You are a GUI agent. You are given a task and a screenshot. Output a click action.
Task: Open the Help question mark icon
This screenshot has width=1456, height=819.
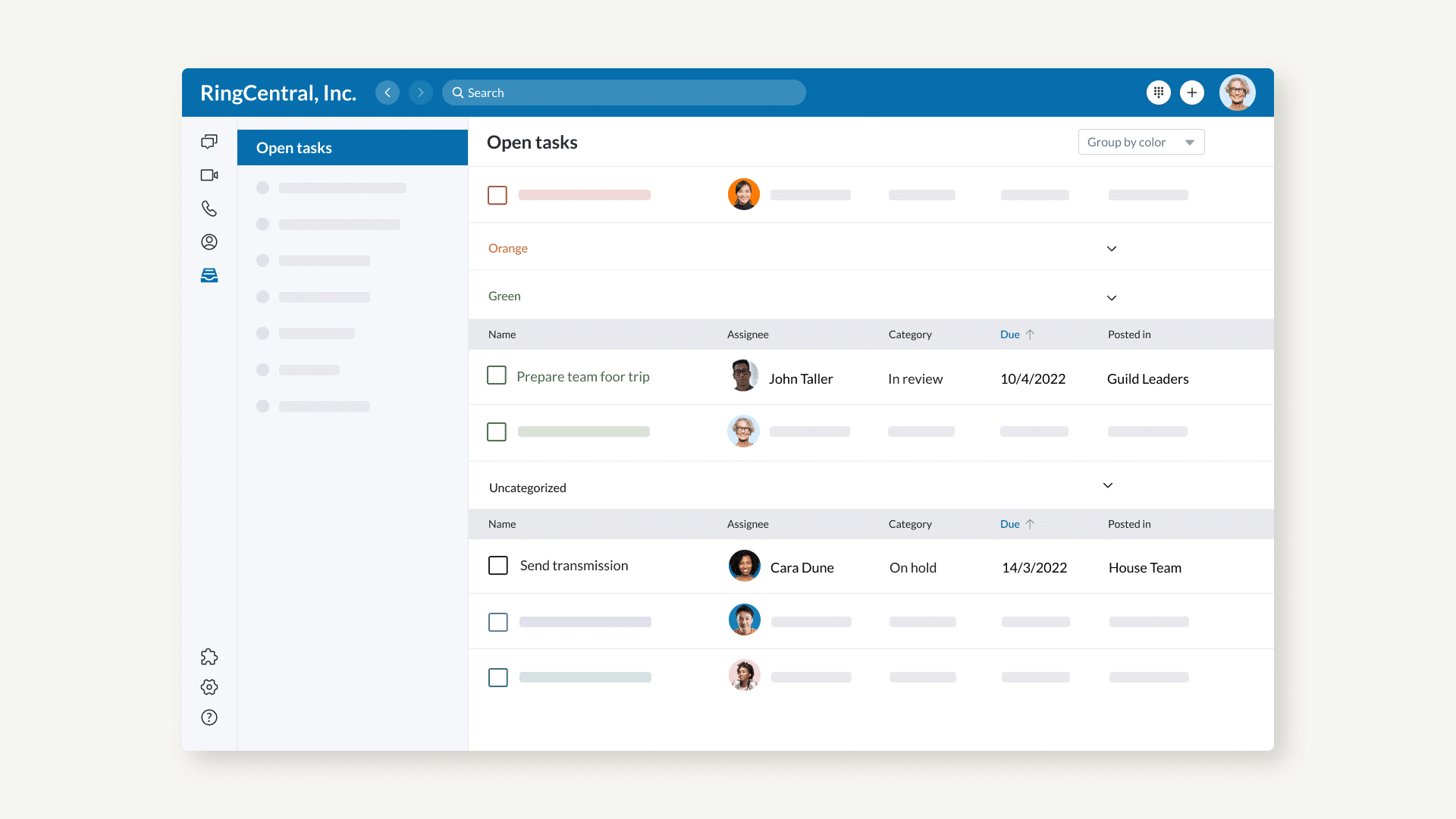[209, 717]
